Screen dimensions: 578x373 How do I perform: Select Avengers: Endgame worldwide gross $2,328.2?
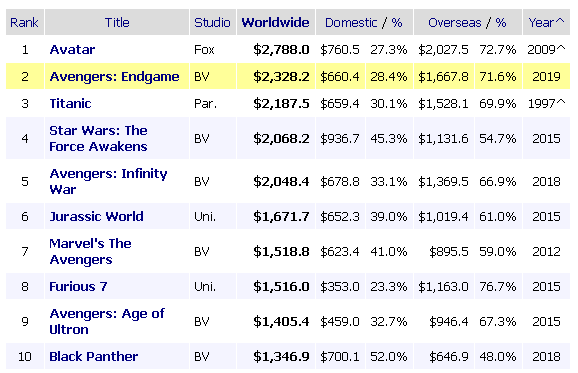(x=281, y=77)
